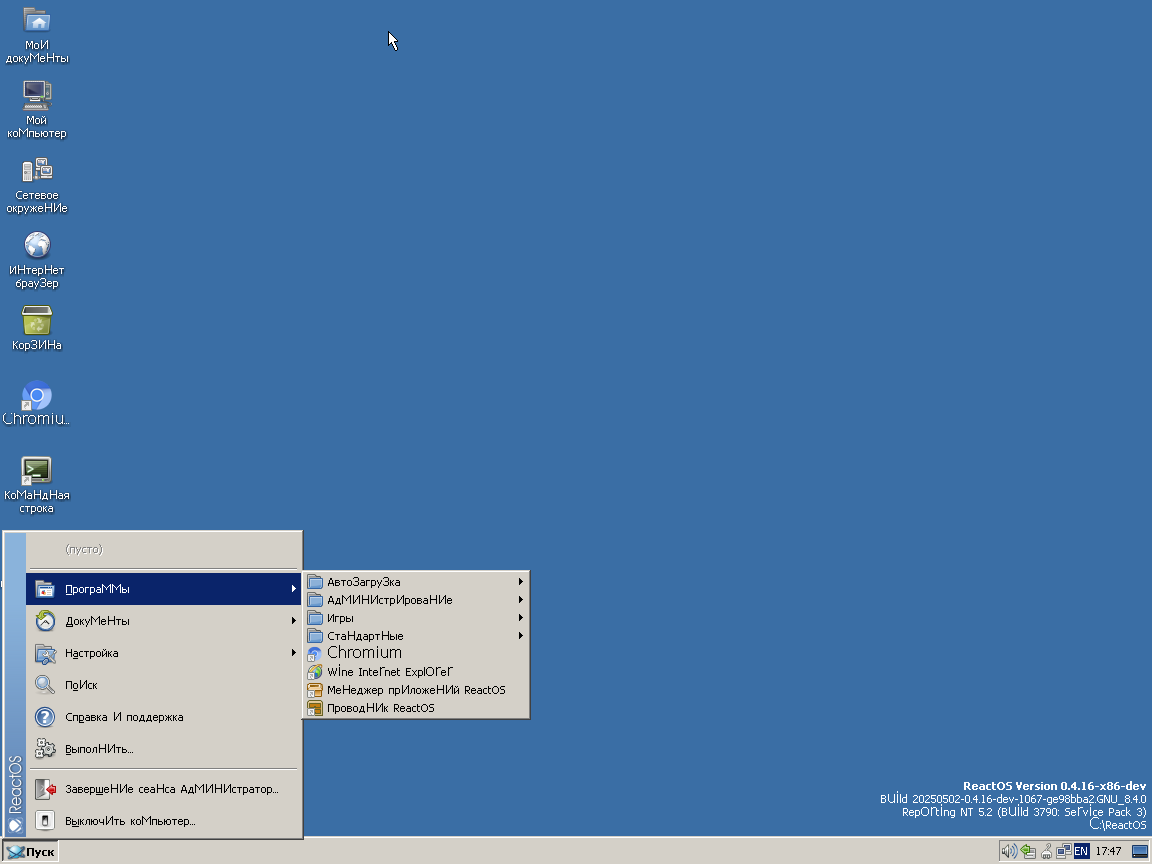Click the Менеджер приложений ReactOS icon

(x=314, y=690)
